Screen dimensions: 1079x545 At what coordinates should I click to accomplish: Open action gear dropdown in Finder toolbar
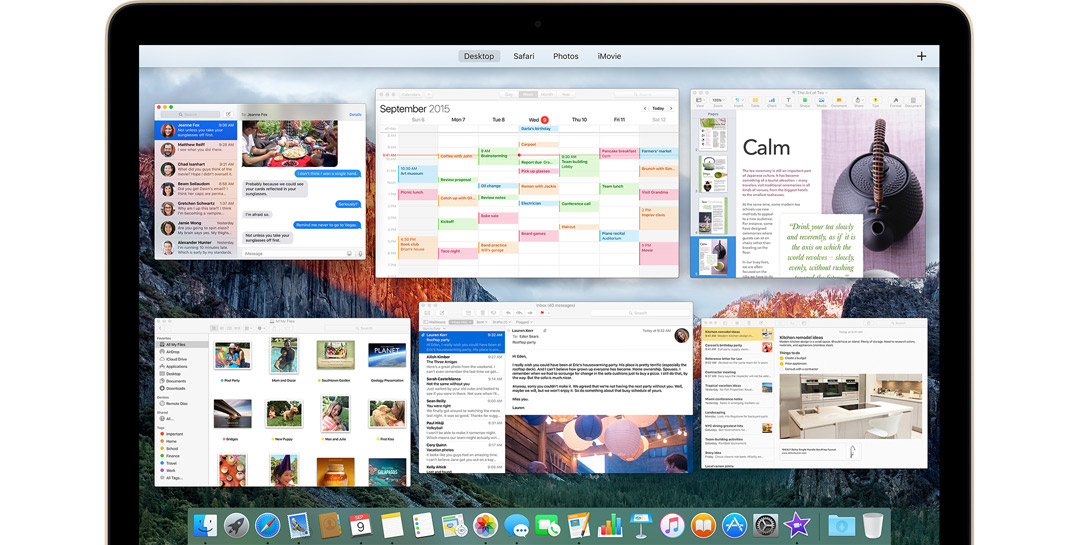pos(261,328)
